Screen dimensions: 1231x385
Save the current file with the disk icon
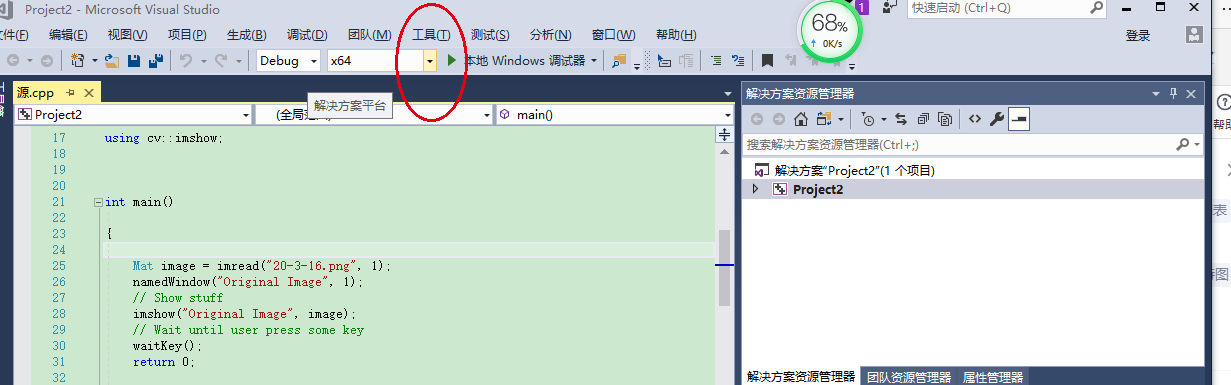pyautogui.click(x=134, y=60)
